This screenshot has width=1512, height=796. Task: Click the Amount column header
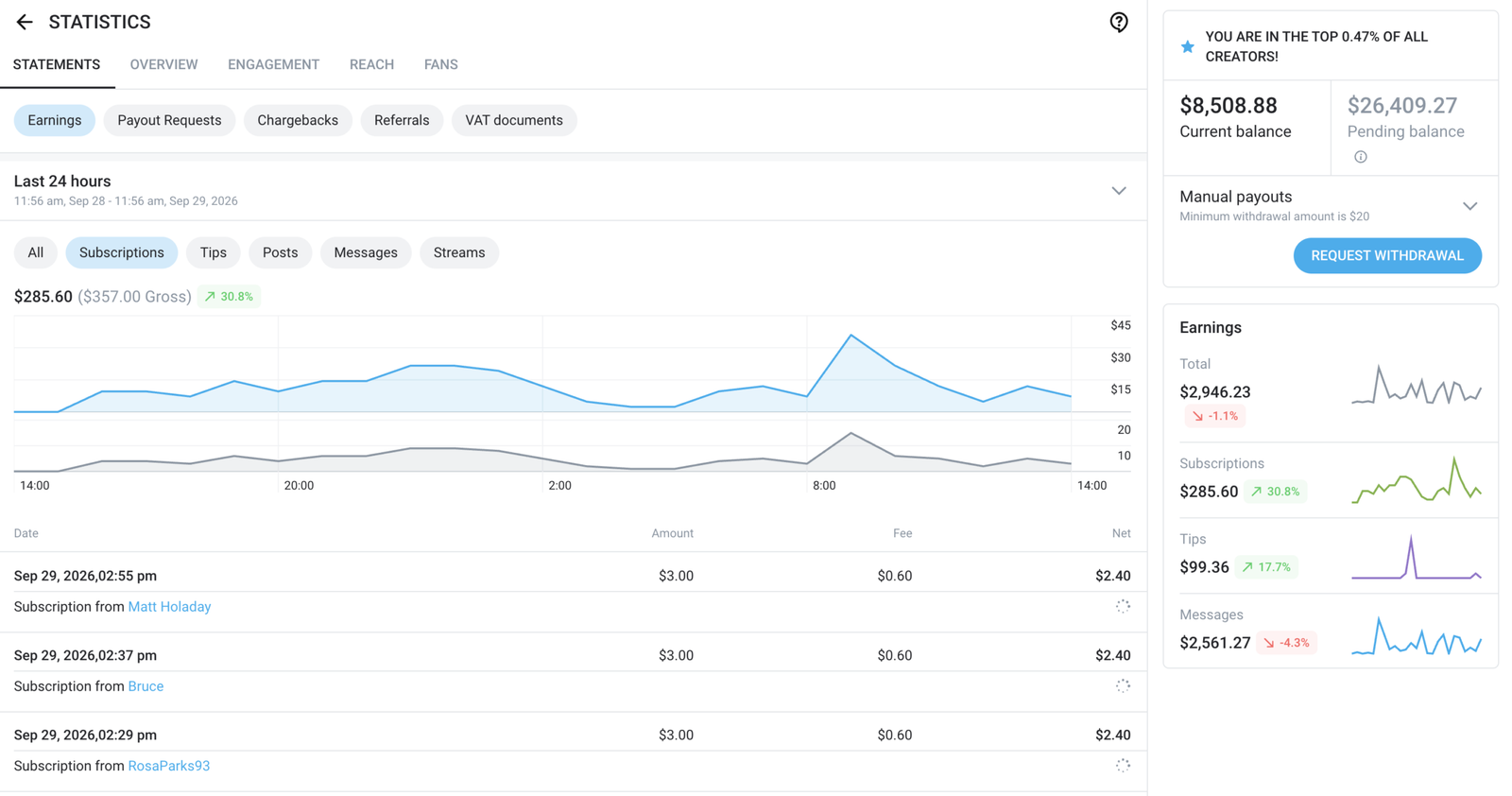click(x=672, y=533)
